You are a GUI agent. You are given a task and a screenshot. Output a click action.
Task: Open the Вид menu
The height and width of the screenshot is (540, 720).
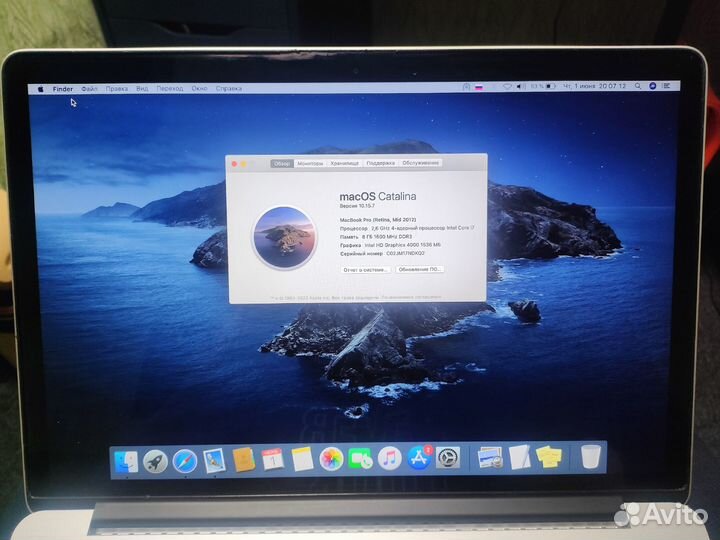[x=142, y=88]
